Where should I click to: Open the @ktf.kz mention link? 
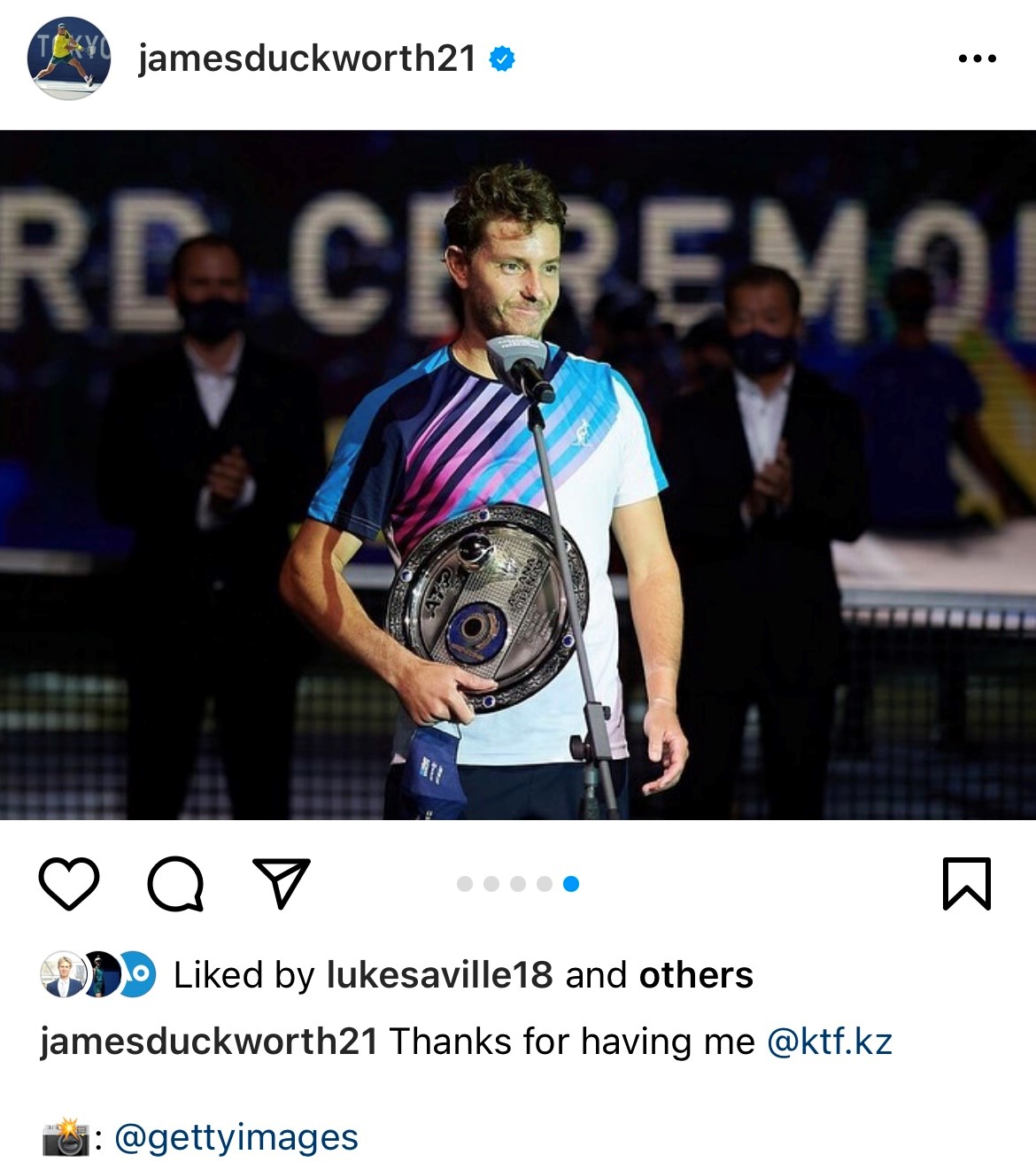click(x=829, y=1042)
